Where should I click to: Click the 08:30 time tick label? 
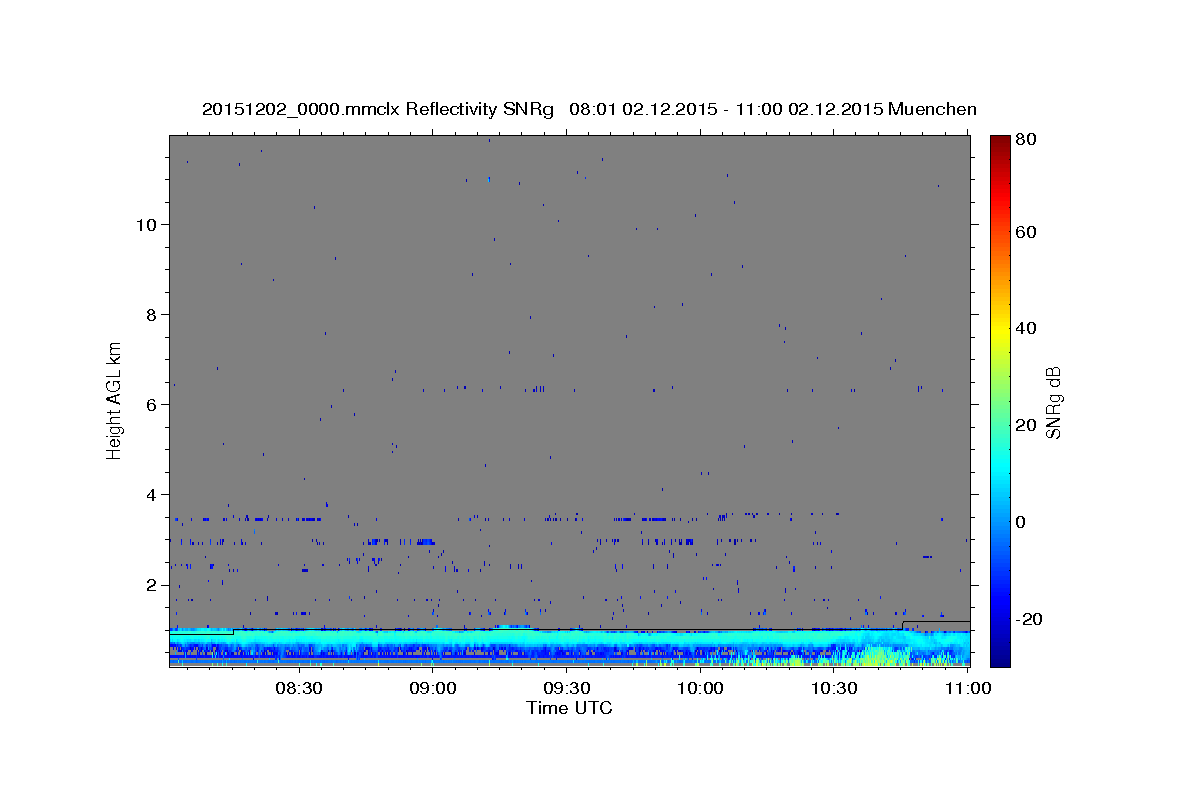coord(298,688)
